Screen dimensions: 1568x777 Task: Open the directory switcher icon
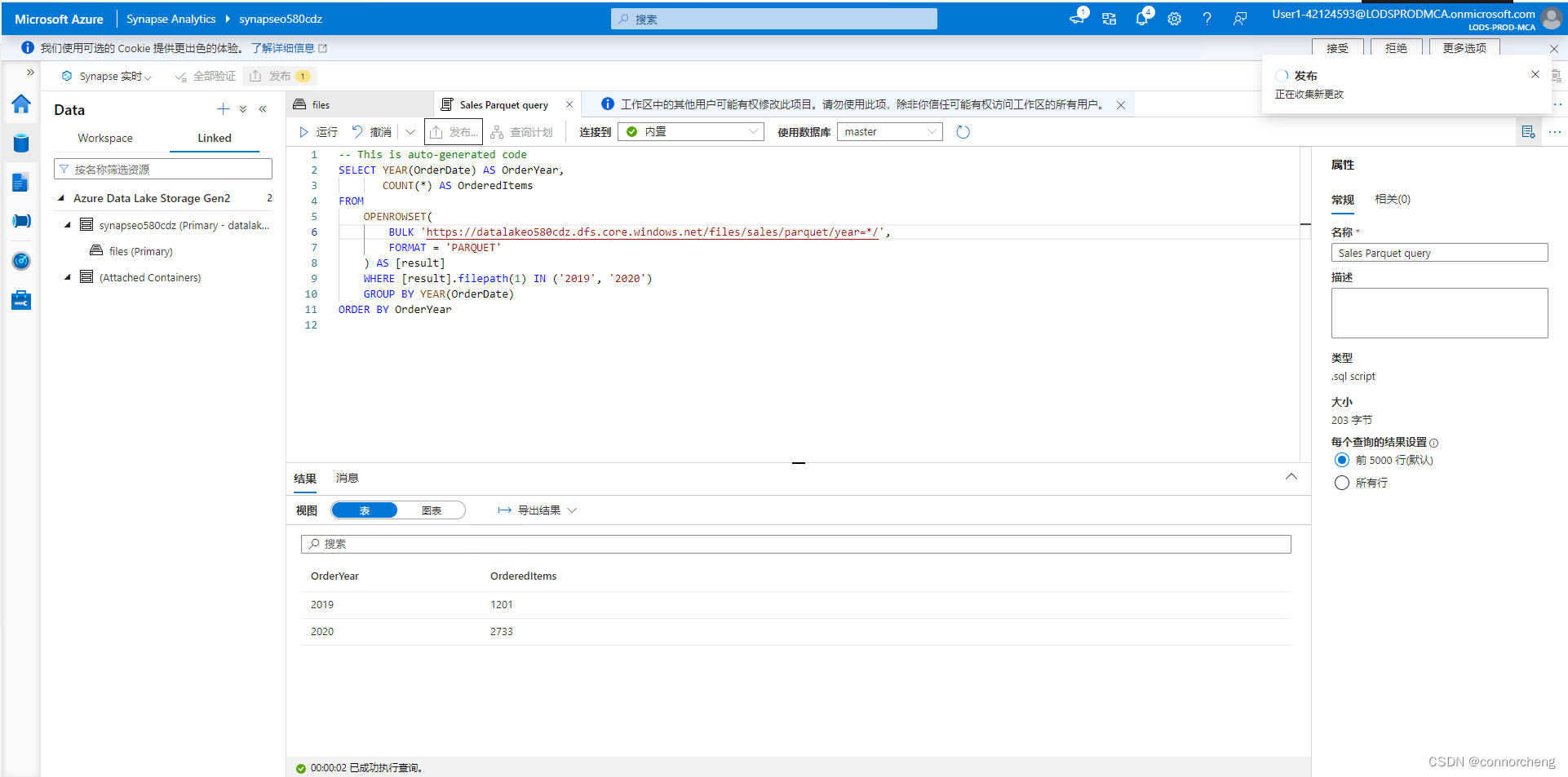tap(1109, 19)
